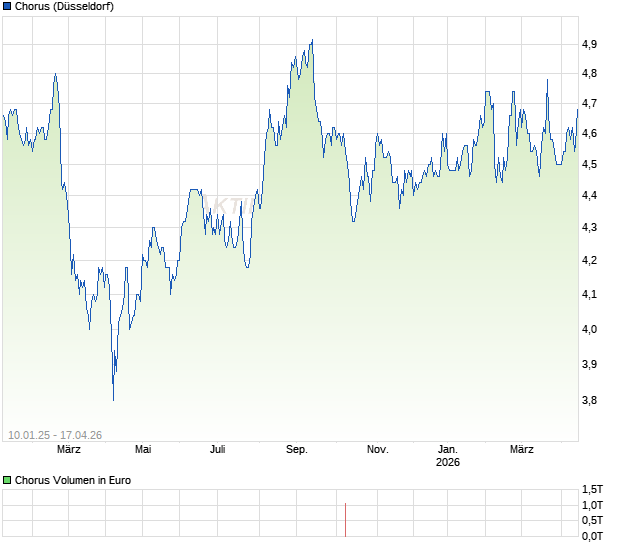Click the 'Chorus Volumen in Euro' label
The width and height of the screenshot is (620, 546).
pos(73,480)
